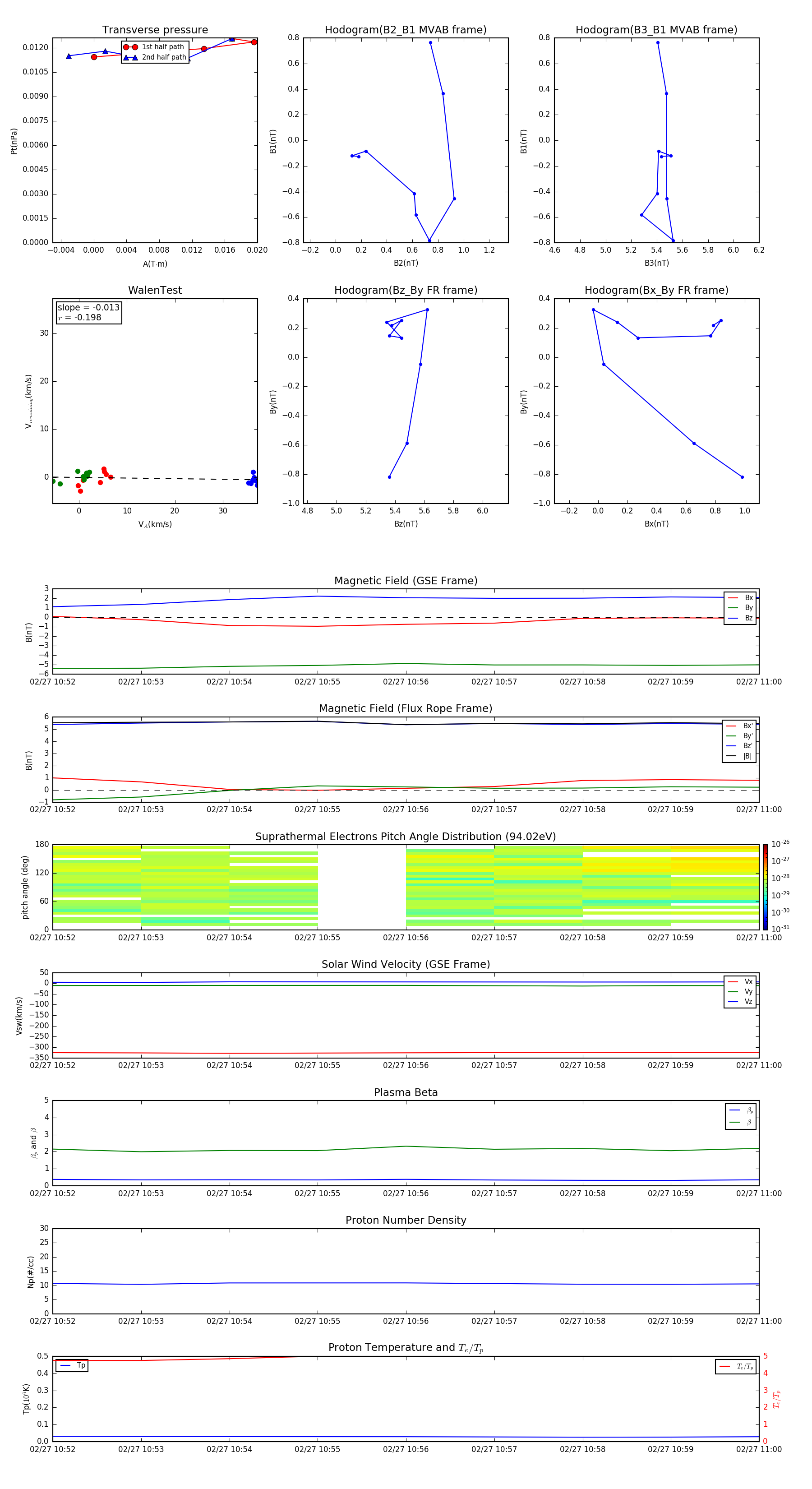Click the 'Bz(nT)' x-axis label
Viewport: 812px width, 1489px height.
406,524
